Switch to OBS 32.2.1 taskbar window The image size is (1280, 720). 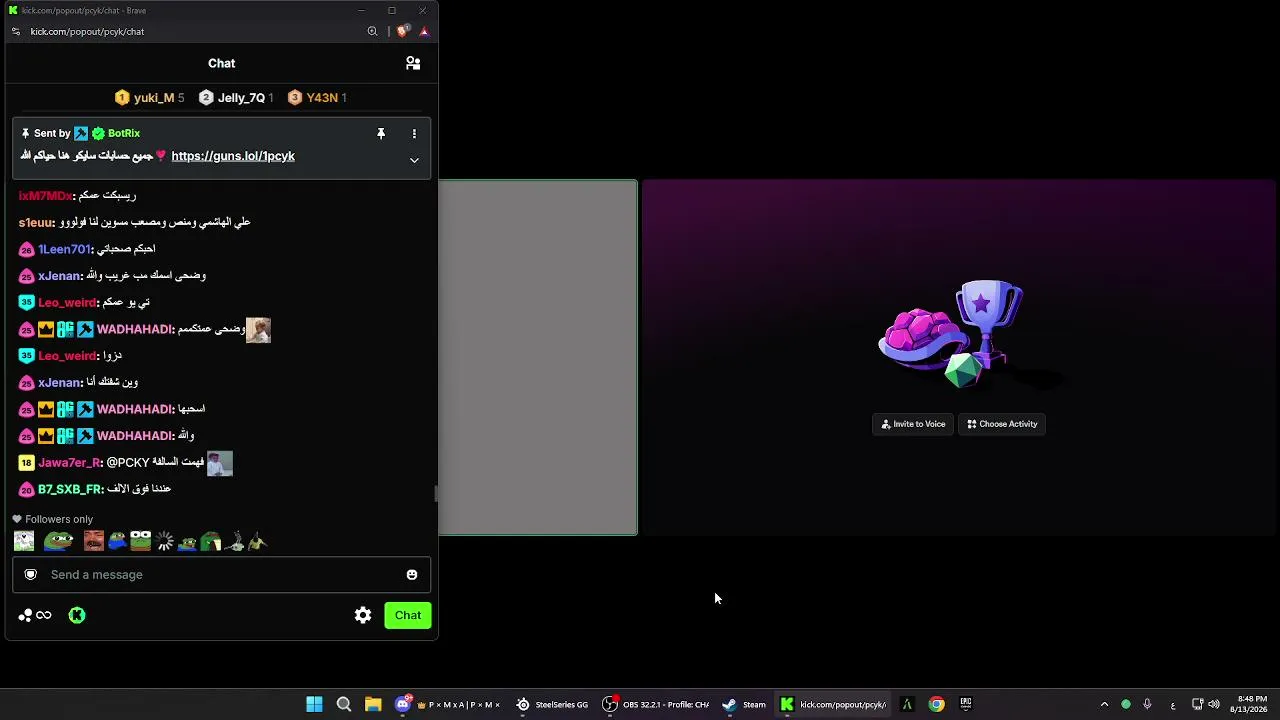656,704
